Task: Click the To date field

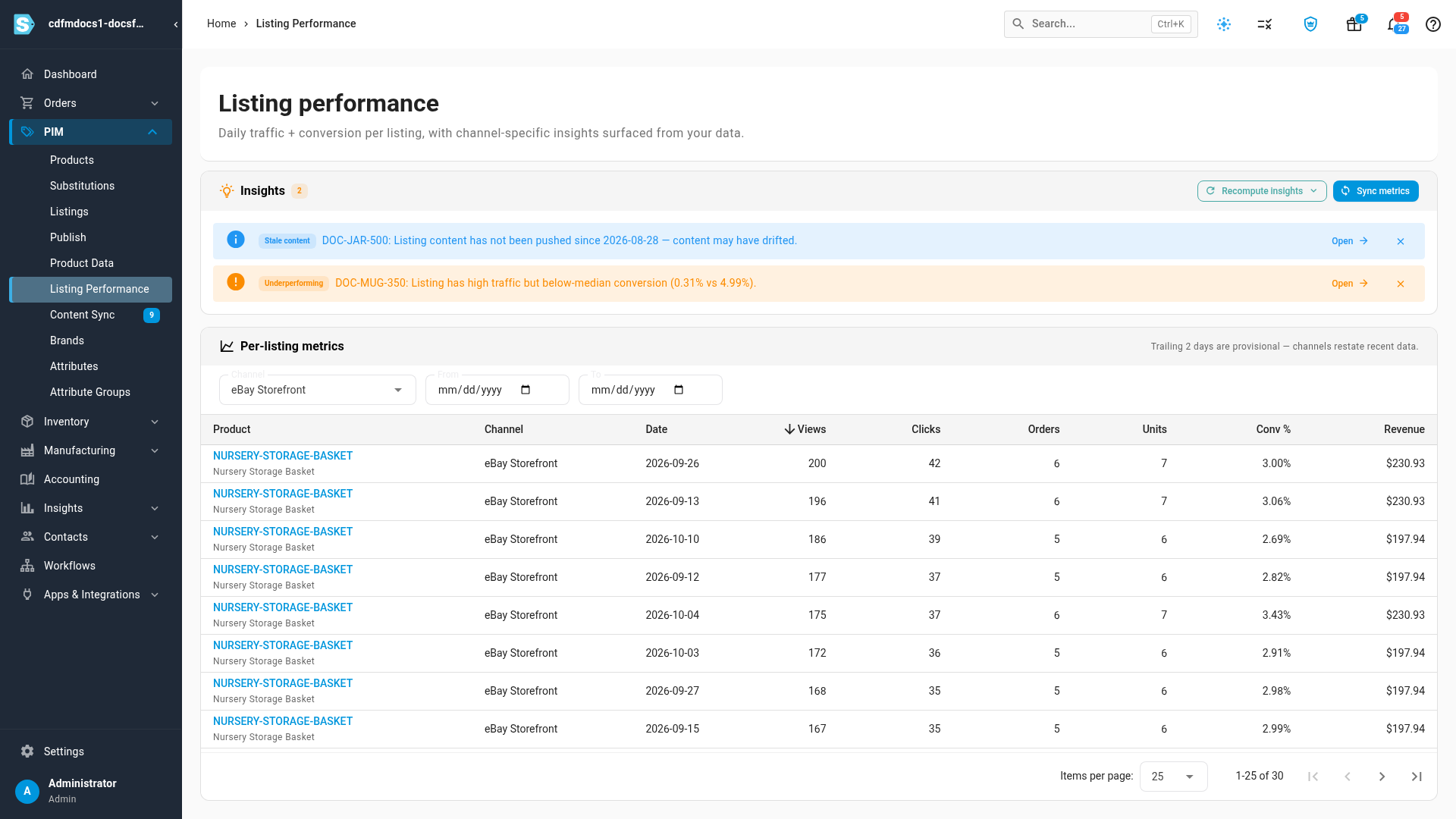Action: (650, 390)
